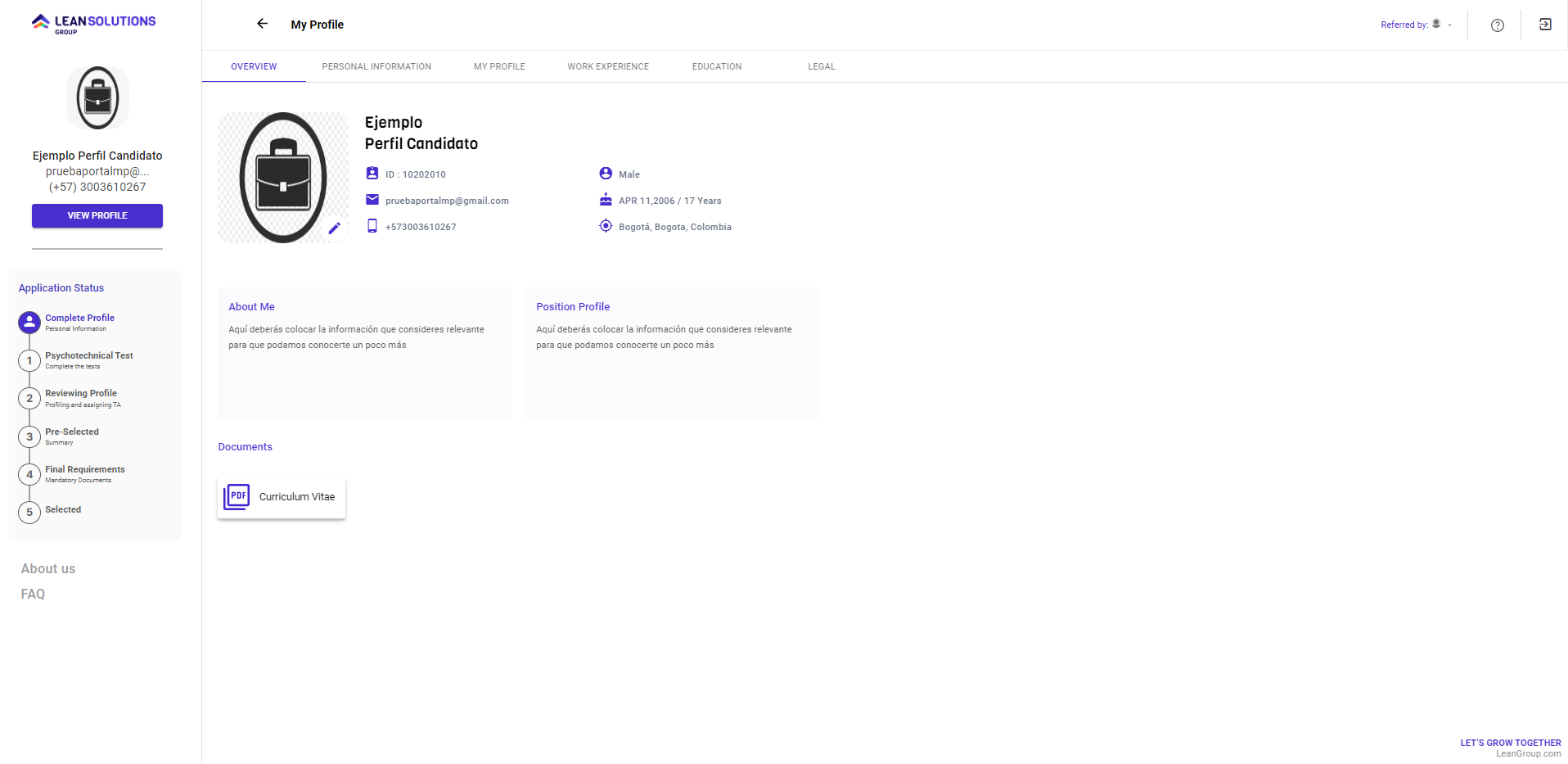This screenshot has height=764, width=1568.
Task: Open the Legal tab
Action: point(822,66)
